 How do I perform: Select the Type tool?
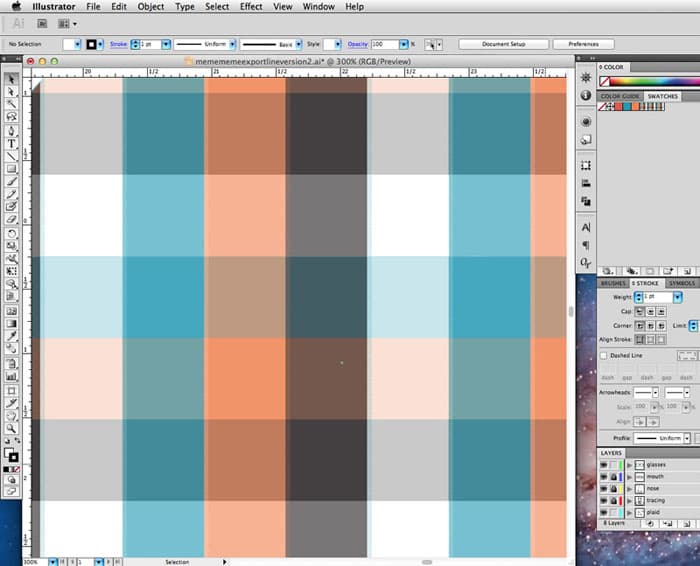tap(11, 143)
